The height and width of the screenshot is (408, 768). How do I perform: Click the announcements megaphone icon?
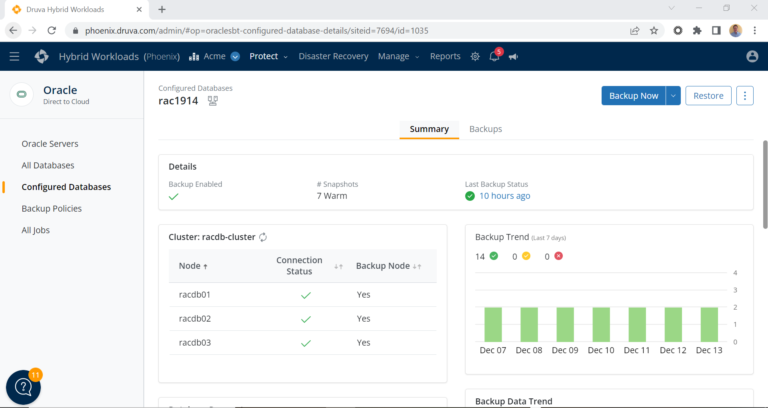coord(513,57)
